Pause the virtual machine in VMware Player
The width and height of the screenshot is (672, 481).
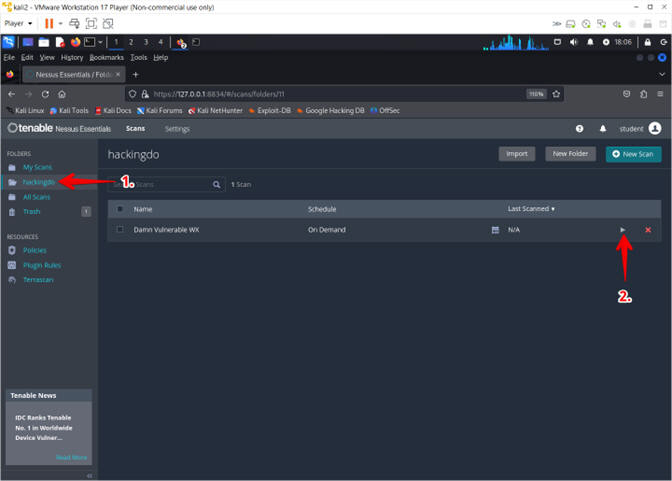click(49, 23)
